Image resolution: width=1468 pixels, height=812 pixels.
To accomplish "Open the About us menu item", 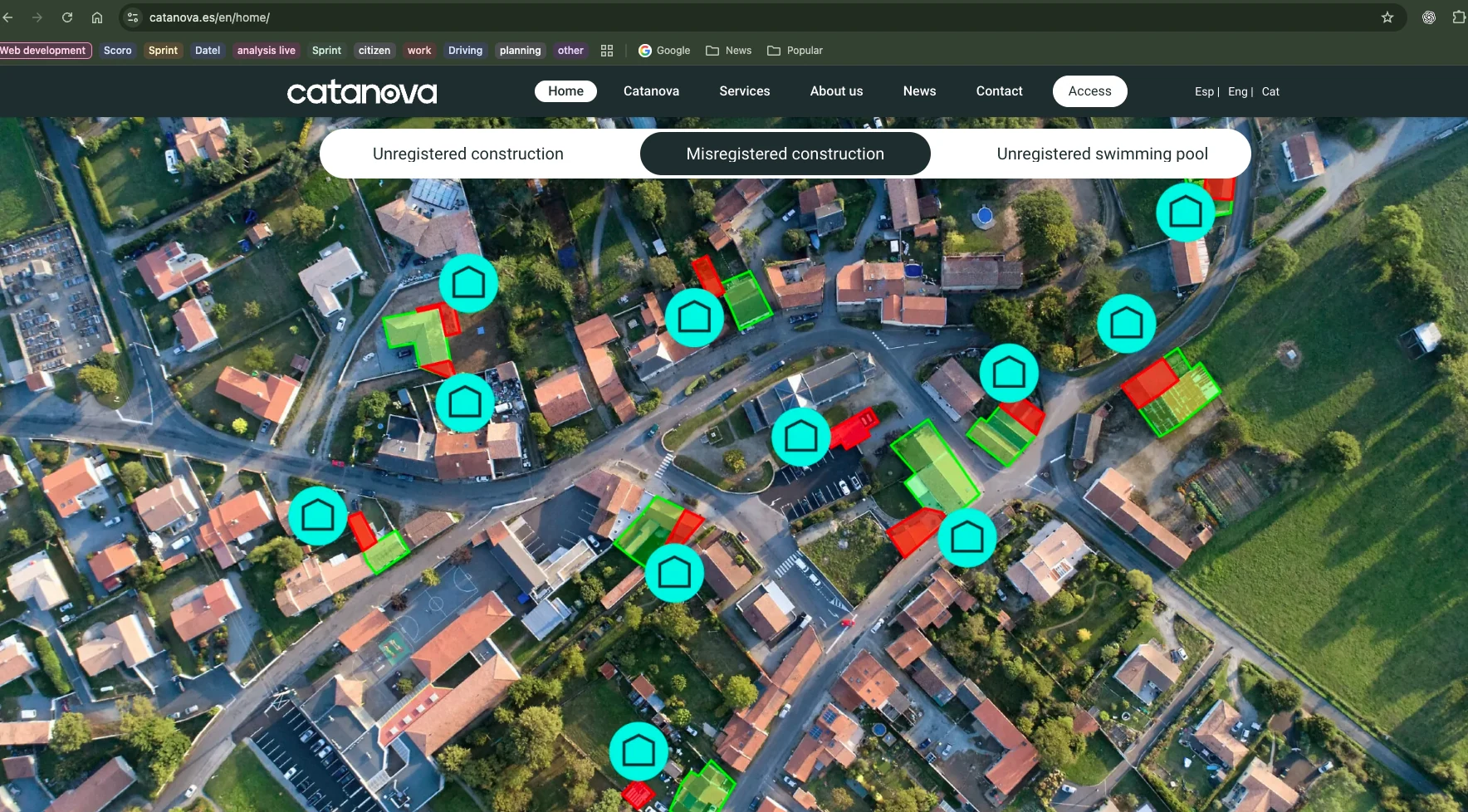I will pos(836,91).
